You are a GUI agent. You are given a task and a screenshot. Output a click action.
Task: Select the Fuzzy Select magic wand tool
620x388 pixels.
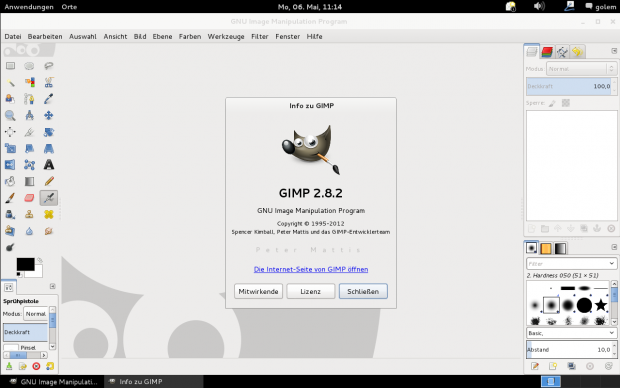click(x=10, y=82)
